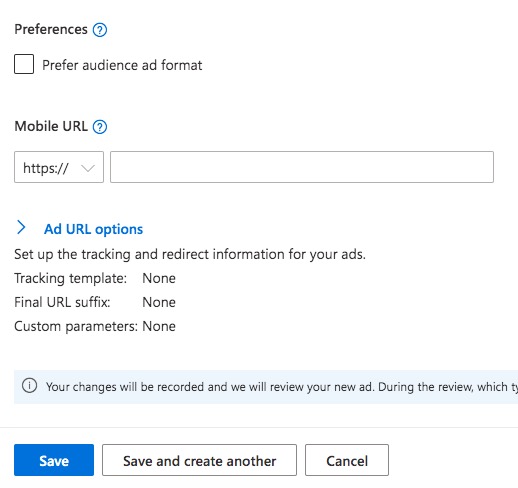Click the Tracking template None value
The height and width of the screenshot is (488, 518).
click(159, 278)
